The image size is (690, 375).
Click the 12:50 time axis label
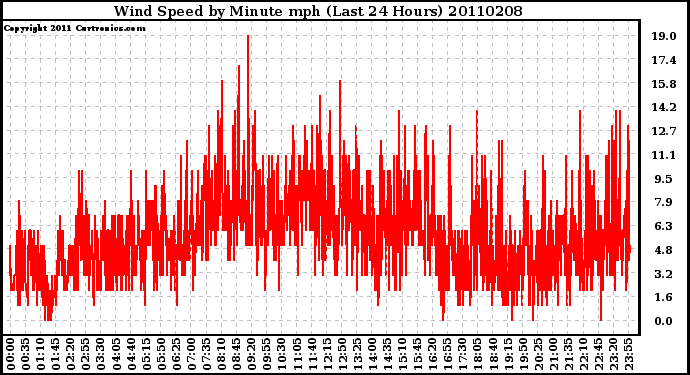342,354
